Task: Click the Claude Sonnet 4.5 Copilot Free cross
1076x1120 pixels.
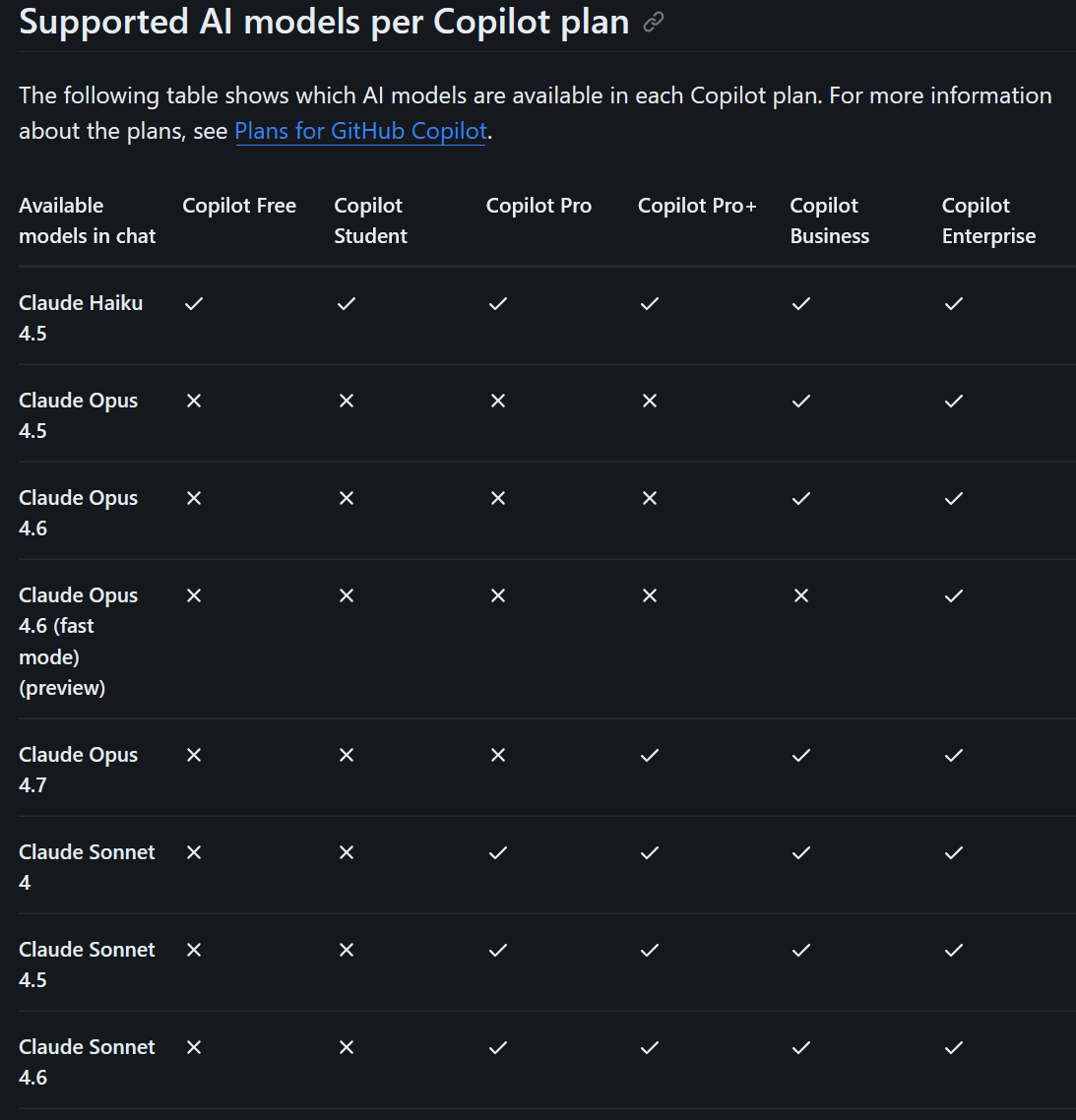Action: click(194, 950)
